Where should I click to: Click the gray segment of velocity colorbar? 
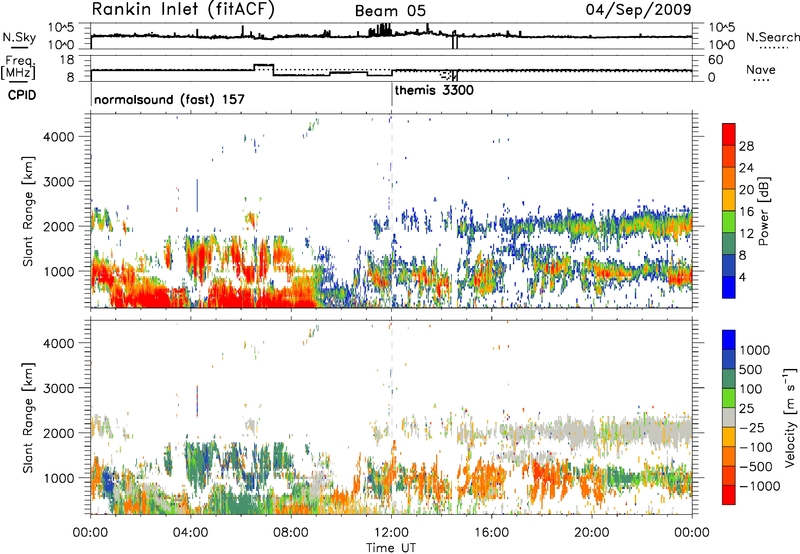pyautogui.click(x=729, y=417)
